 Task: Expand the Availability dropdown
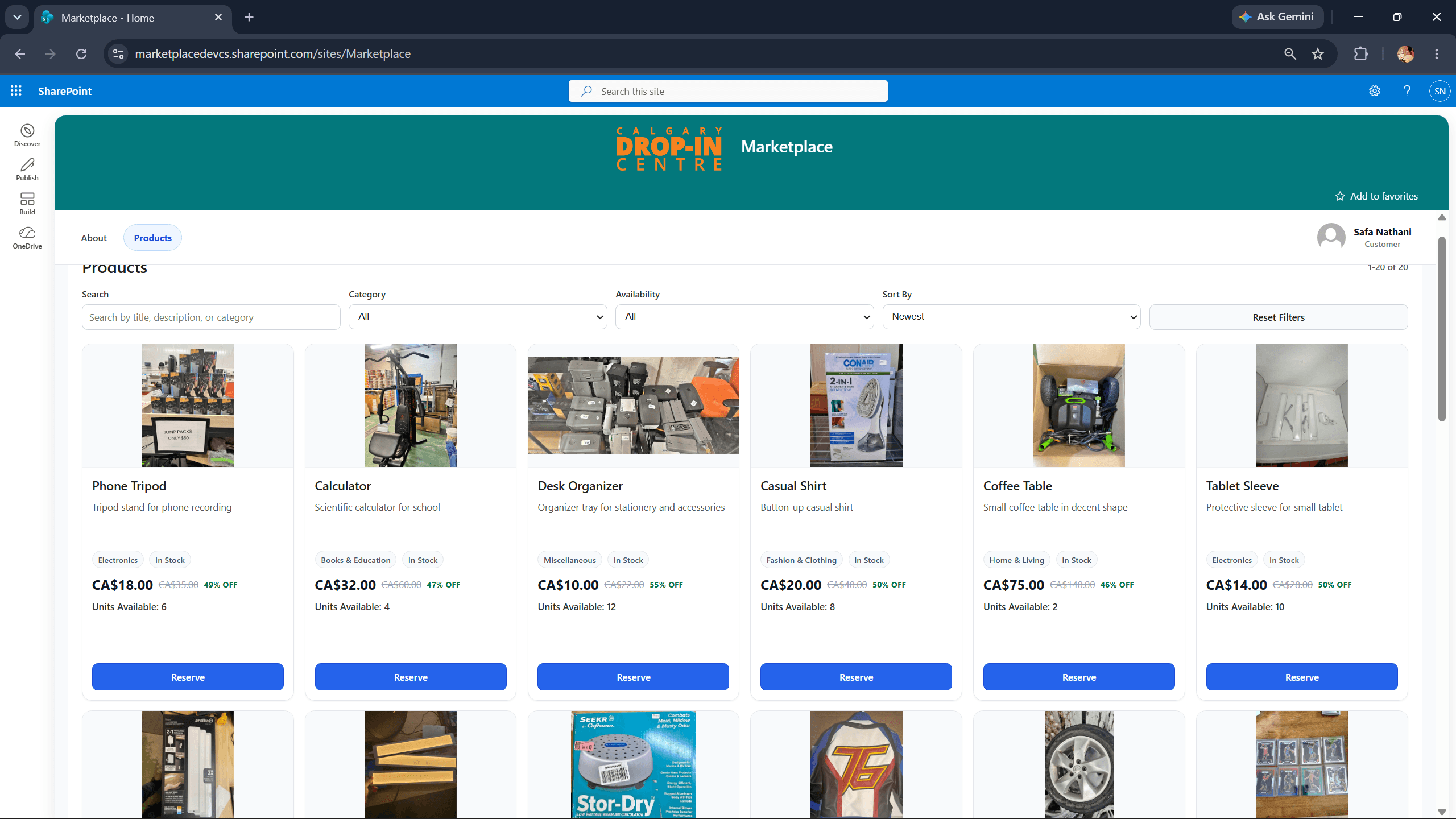pyautogui.click(x=744, y=317)
